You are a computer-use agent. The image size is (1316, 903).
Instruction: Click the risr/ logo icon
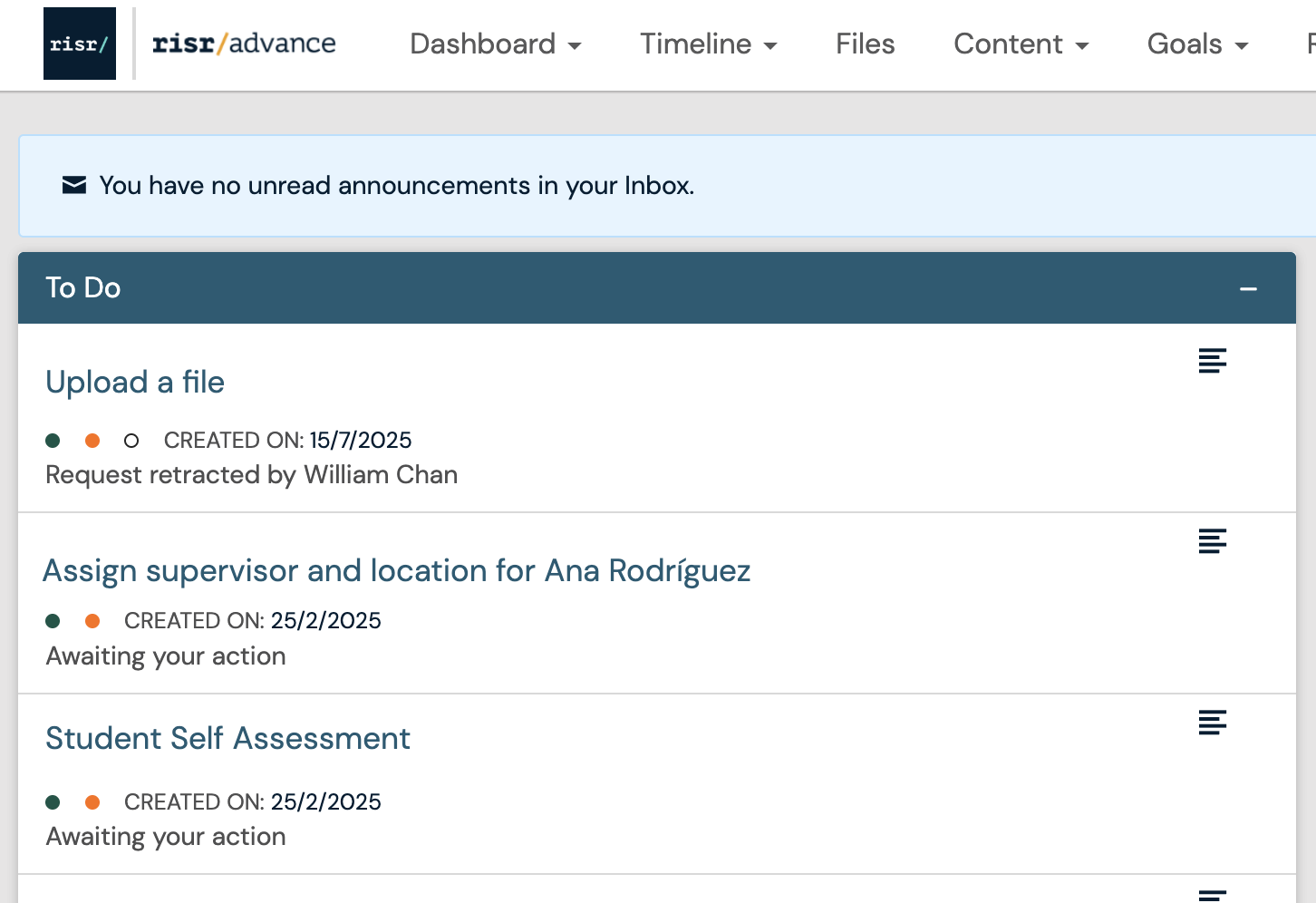[x=79, y=43]
